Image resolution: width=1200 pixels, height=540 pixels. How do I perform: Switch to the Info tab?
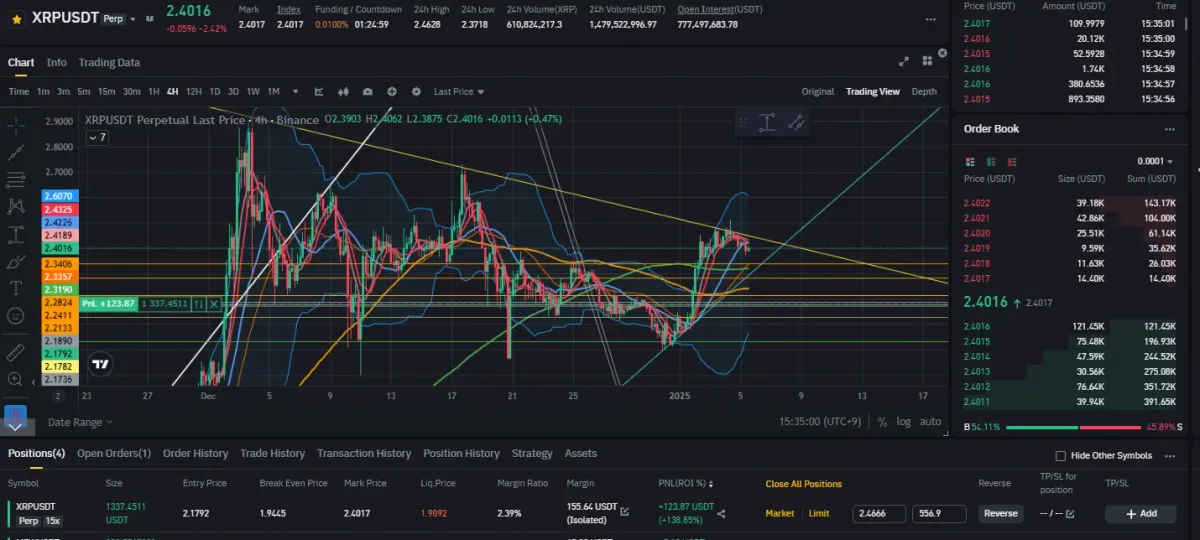[x=56, y=62]
